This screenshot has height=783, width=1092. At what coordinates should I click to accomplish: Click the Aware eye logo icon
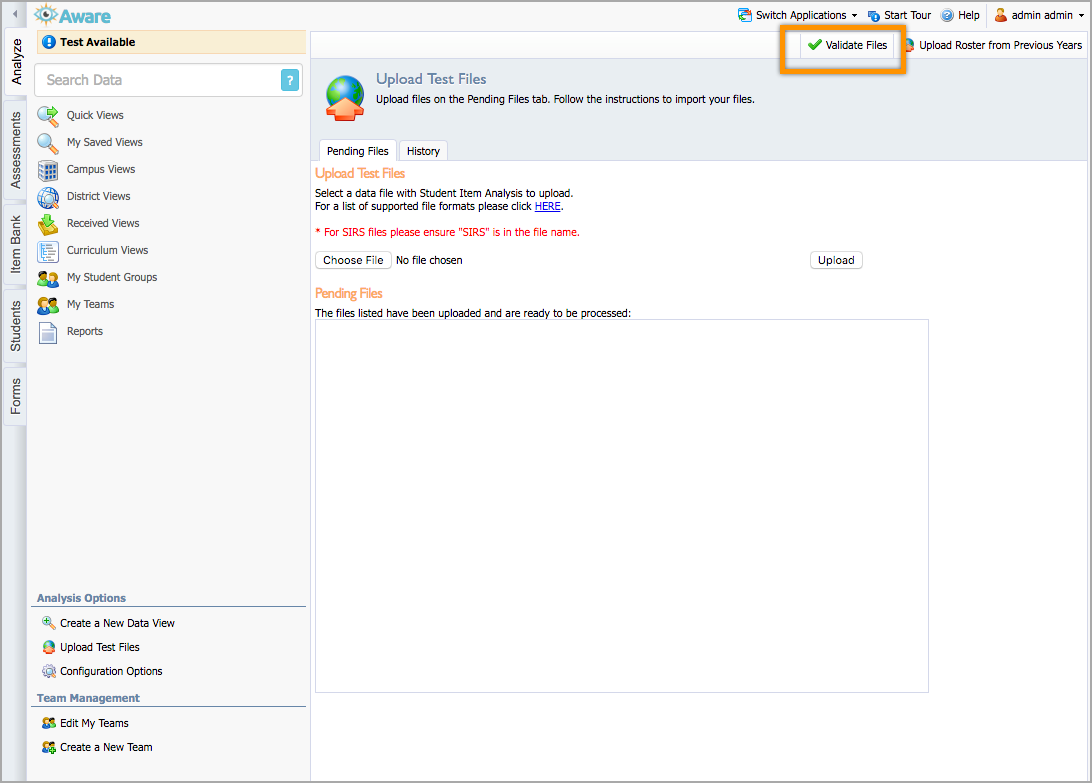[46, 15]
